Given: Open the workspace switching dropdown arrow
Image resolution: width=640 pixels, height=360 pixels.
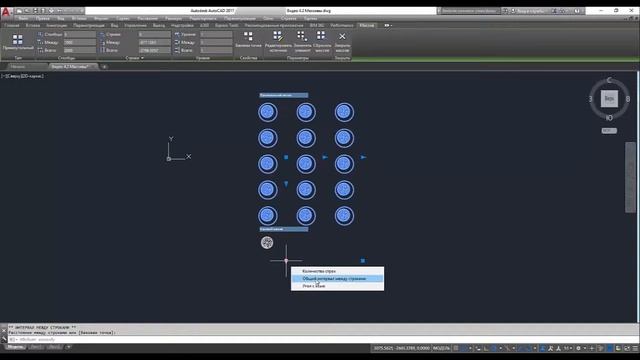Looking at the screenshot, I should click(x=584, y=348).
